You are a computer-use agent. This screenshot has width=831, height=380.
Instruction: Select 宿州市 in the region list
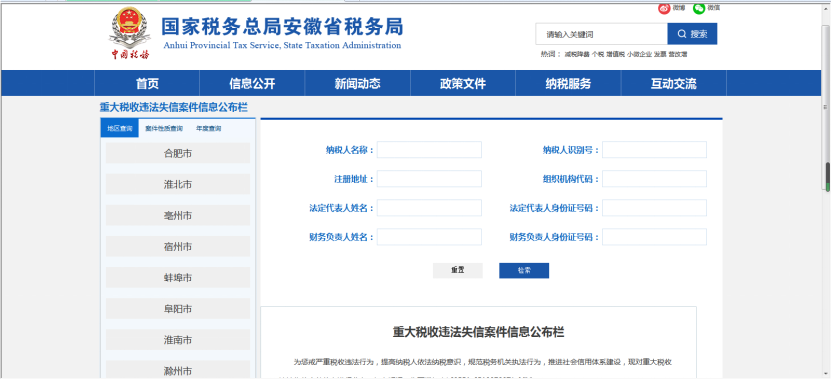pyautogui.click(x=178, y=246)
